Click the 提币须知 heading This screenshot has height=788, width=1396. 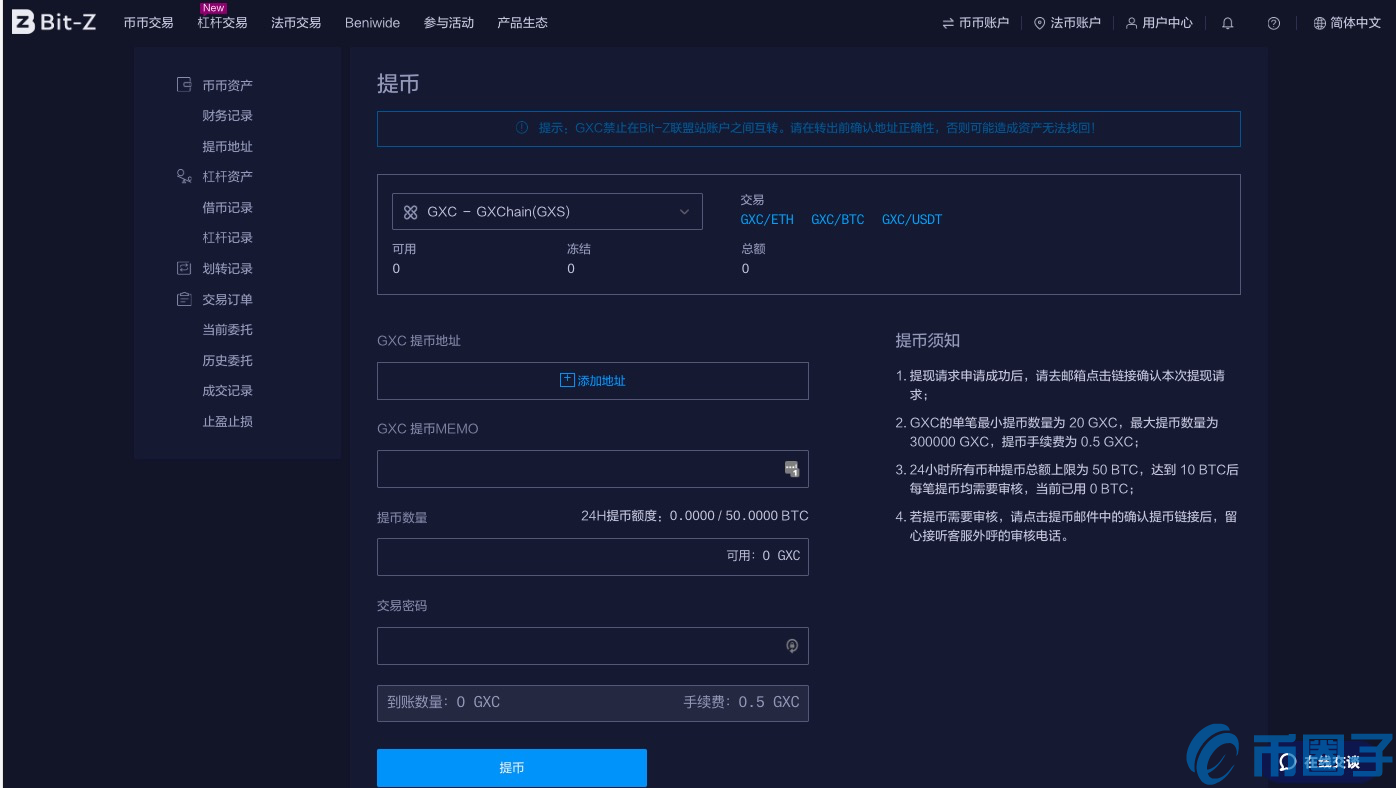click(927, 341)
